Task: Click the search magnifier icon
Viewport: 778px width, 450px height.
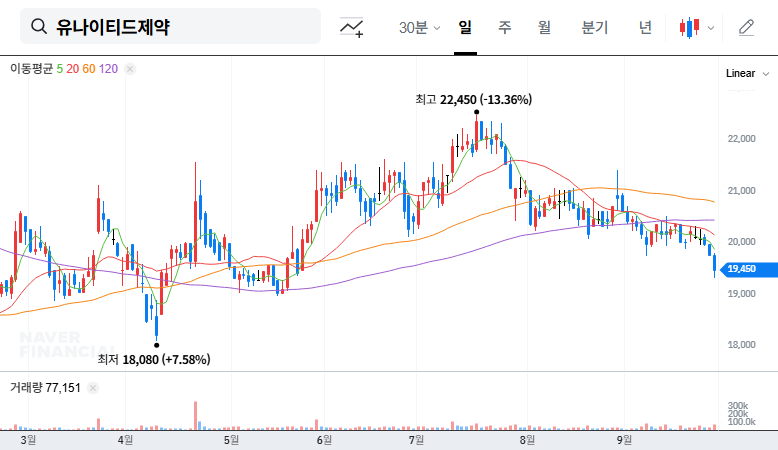Action: point(39,26)
